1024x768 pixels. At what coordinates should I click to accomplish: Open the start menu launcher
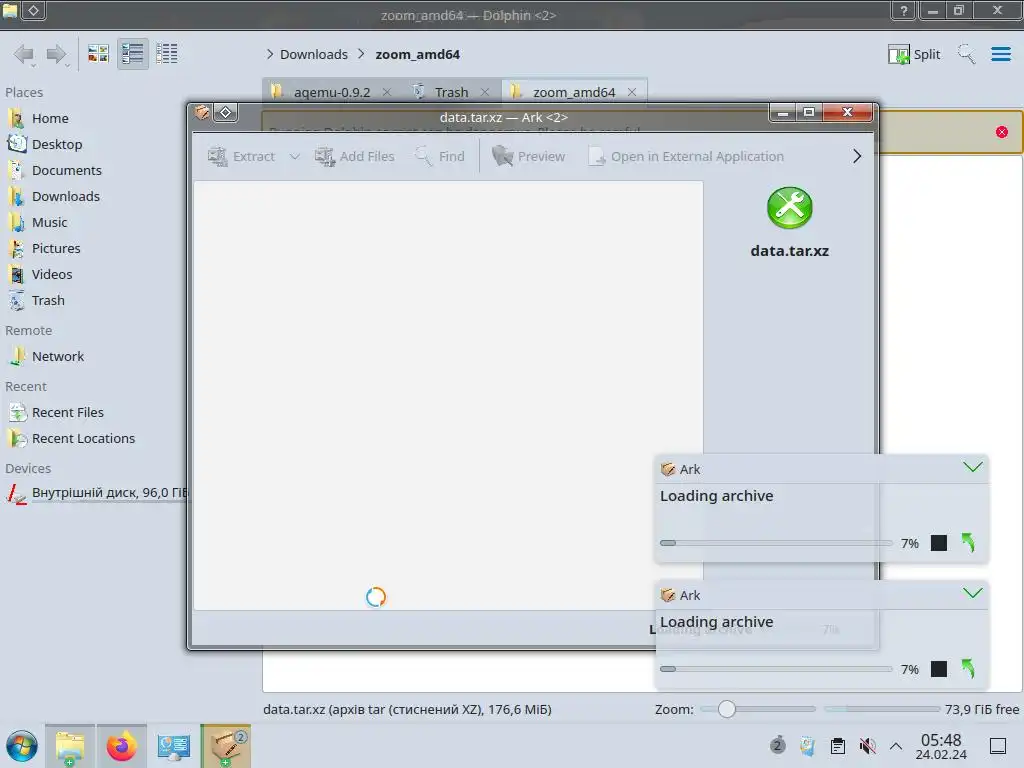click(x=22, y=746)
